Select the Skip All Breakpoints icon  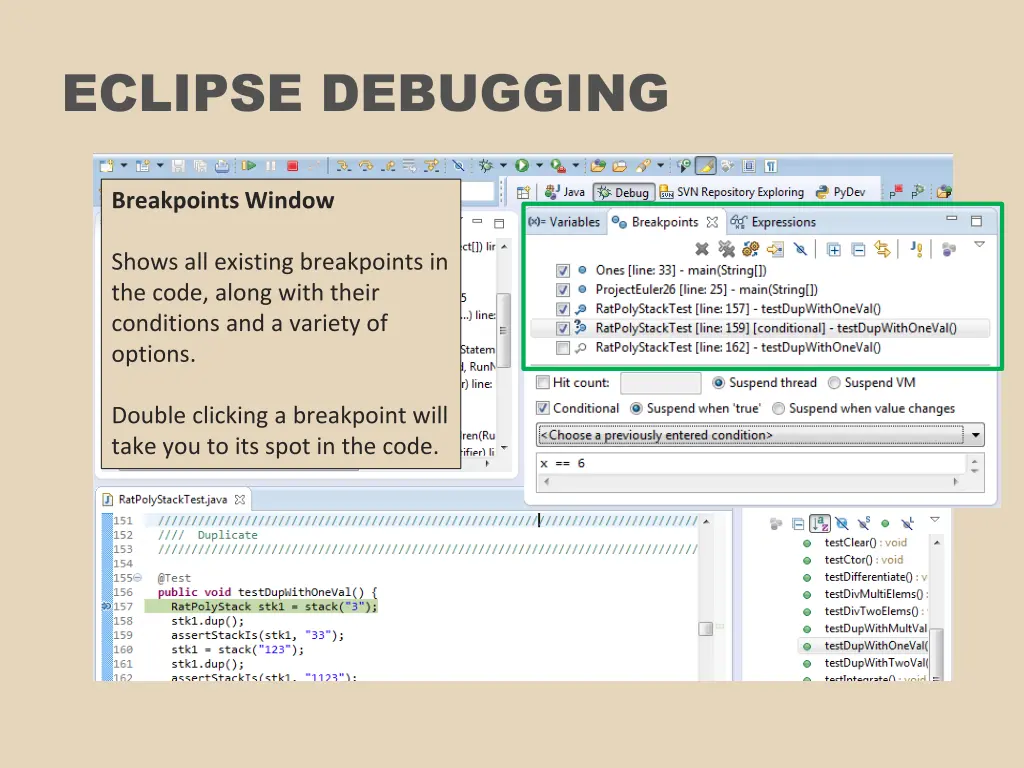(x=800, y=249)
